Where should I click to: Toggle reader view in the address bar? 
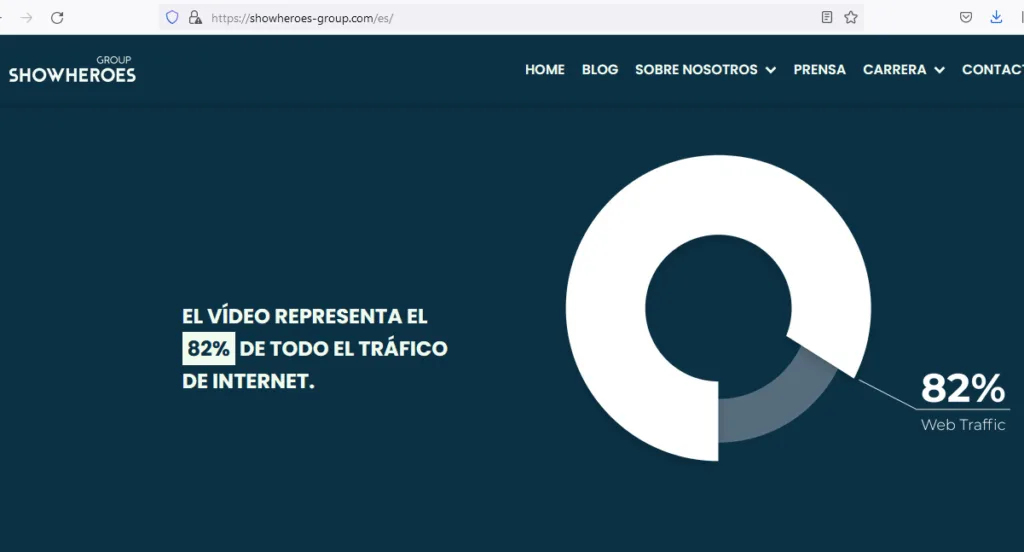click(x=827, y=17)
